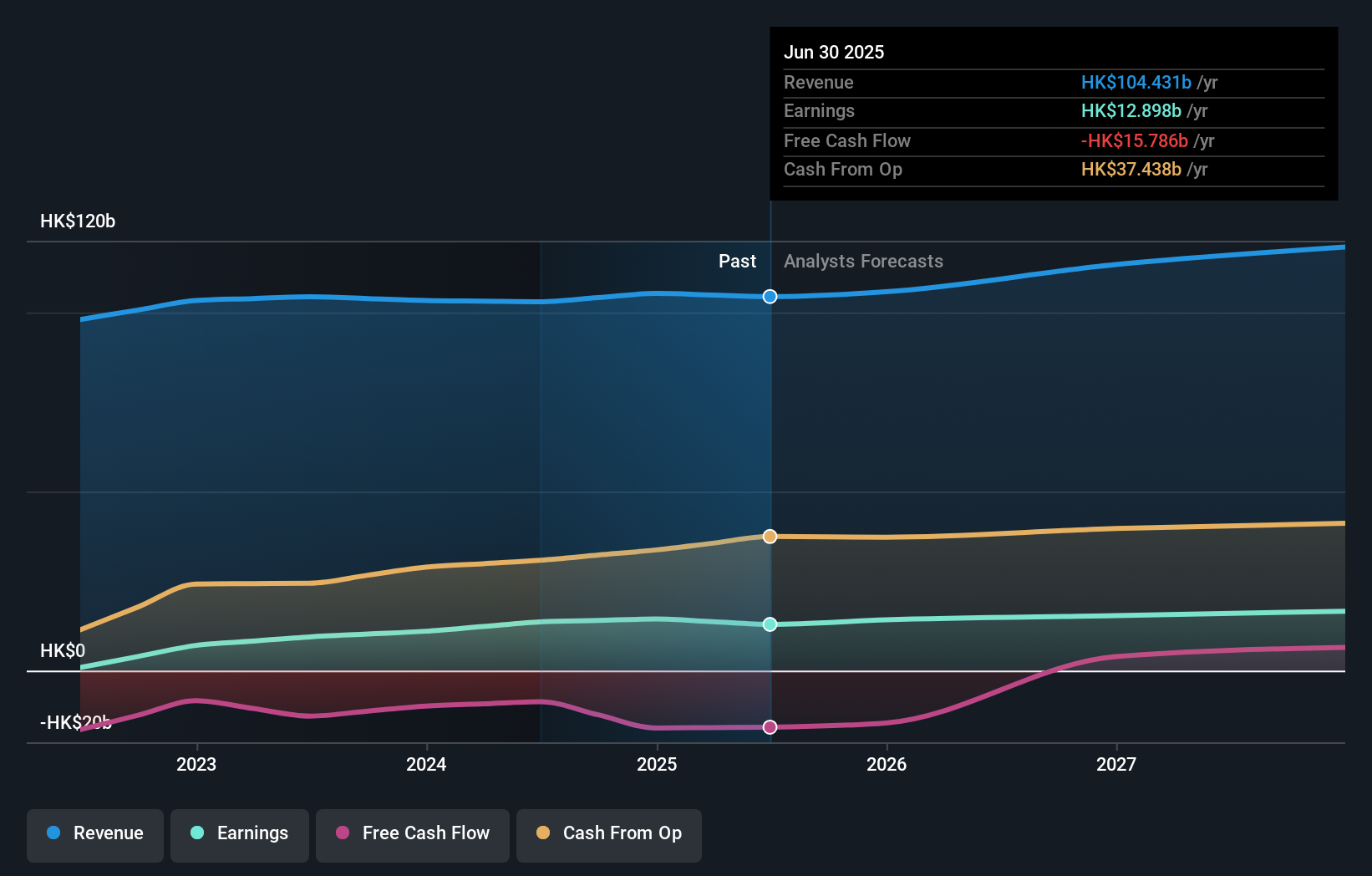Click the Revenue value HK$104.431b in tooltip

[x=1136, y=83]
